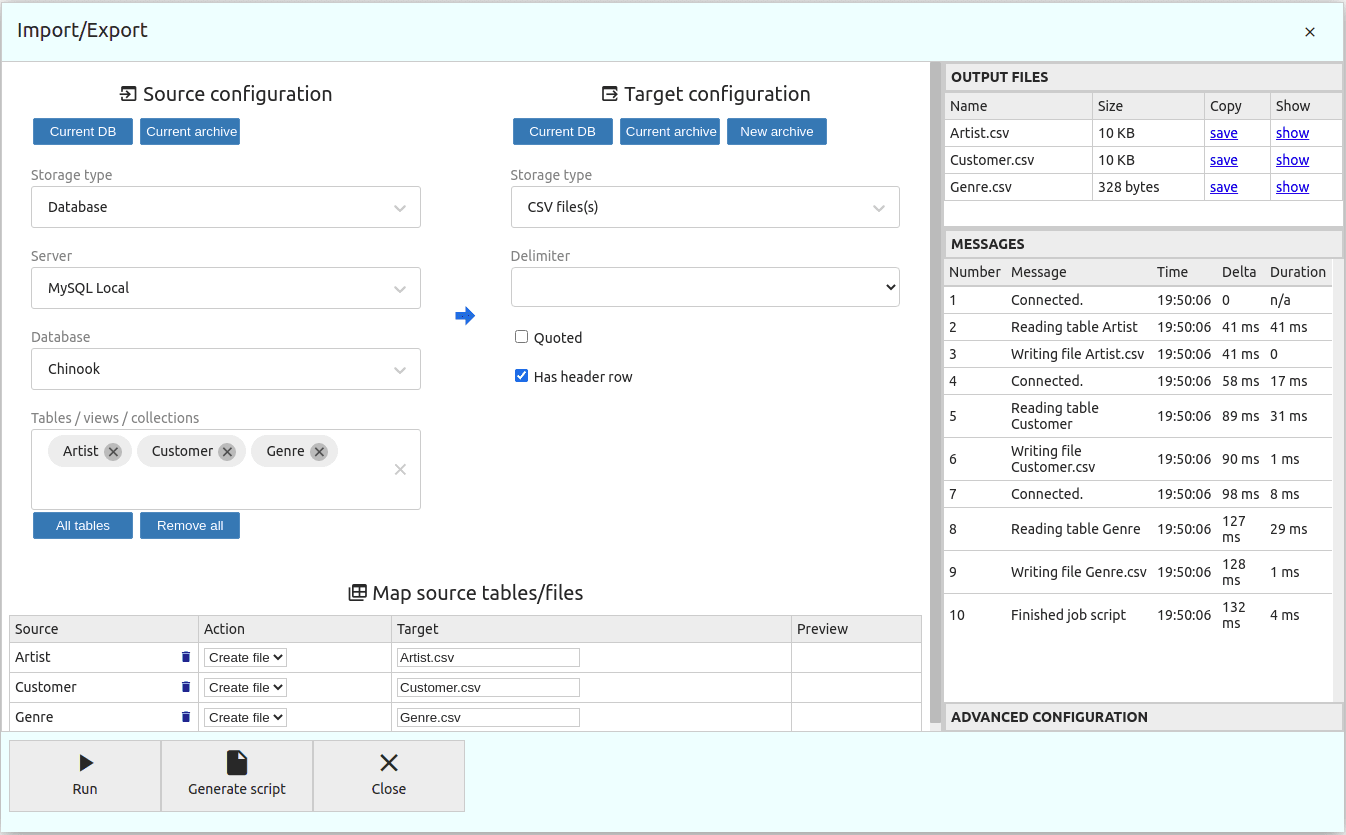
Task: Click the blue arrow between source and target
Action: coord(465,315)
